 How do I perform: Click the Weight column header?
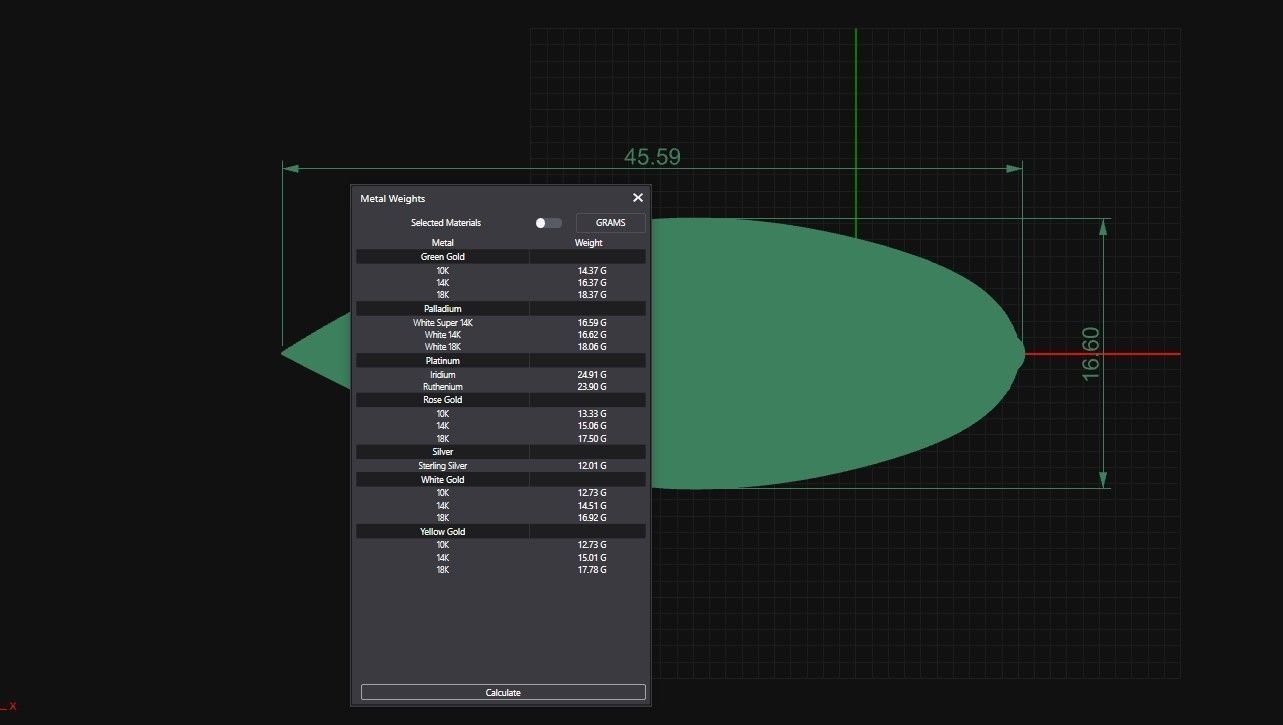589,243
